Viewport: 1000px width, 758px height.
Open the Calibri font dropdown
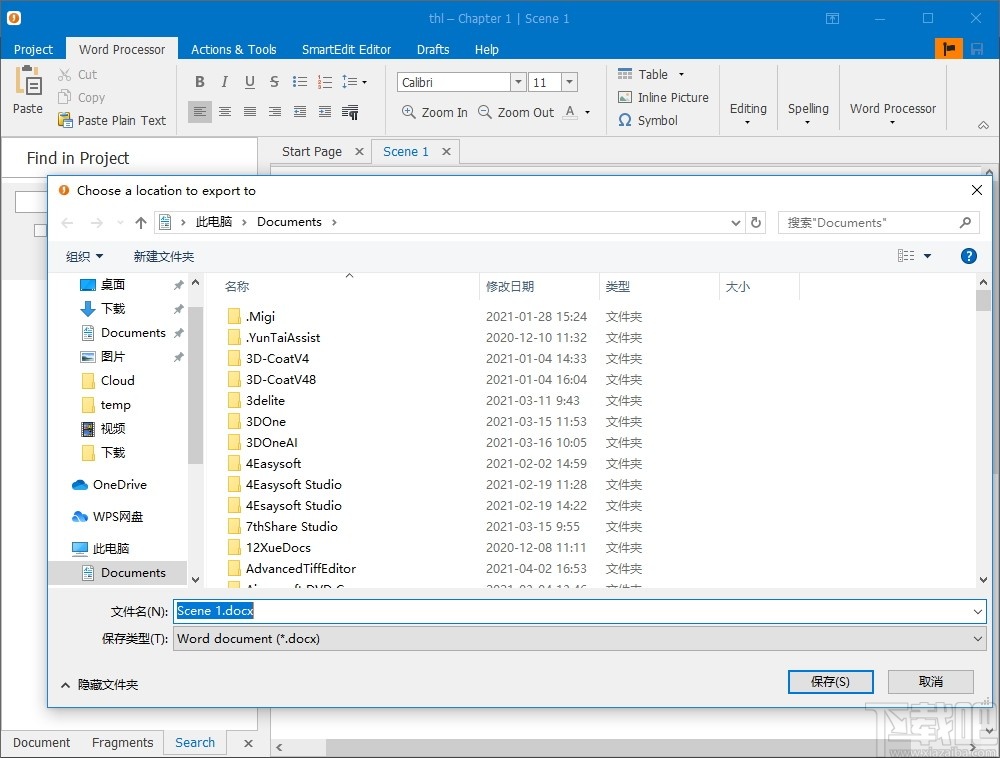coord(516,81)
